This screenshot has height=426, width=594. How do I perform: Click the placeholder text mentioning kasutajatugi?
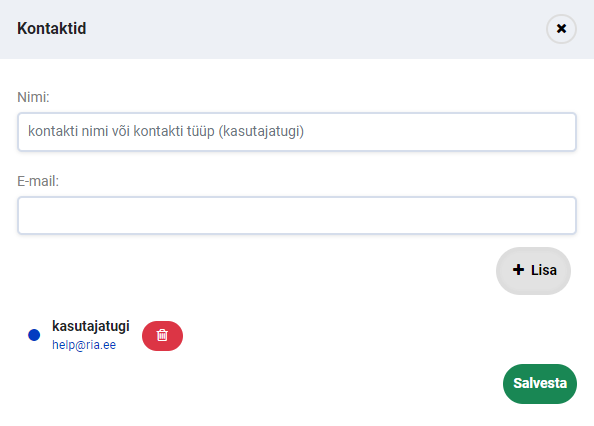point(166,131)
